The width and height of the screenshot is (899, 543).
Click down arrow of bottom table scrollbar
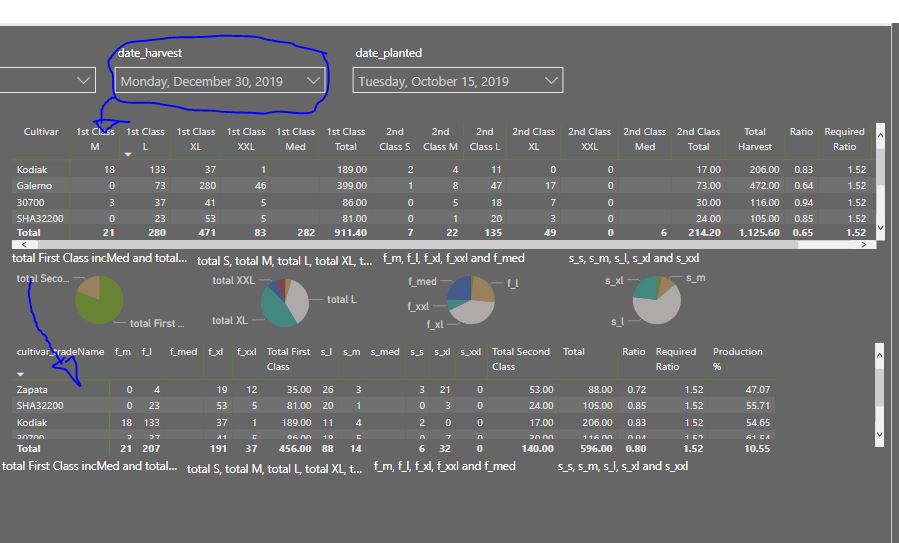tap(880, 434)
